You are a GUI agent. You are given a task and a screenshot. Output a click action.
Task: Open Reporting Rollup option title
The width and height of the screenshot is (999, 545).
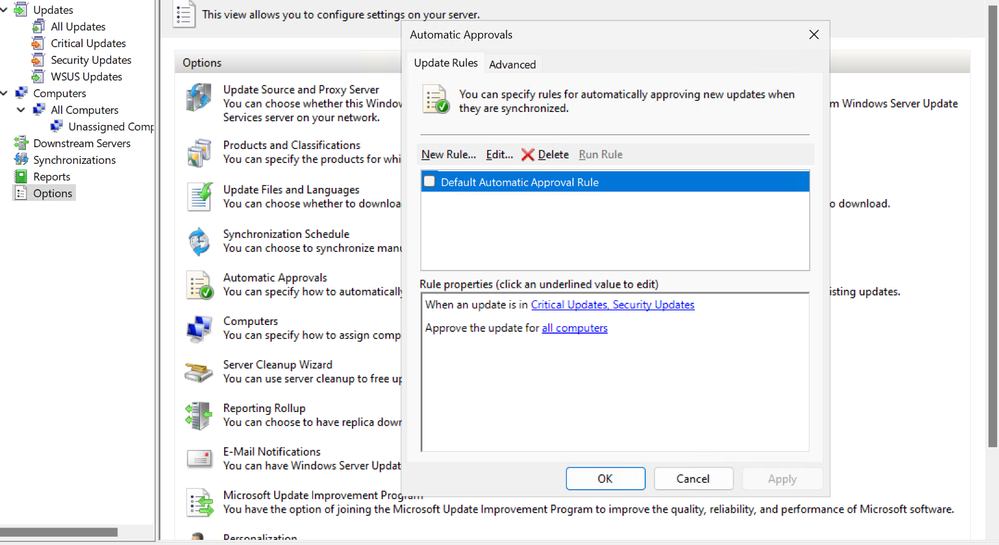click(x=264, y=408)
